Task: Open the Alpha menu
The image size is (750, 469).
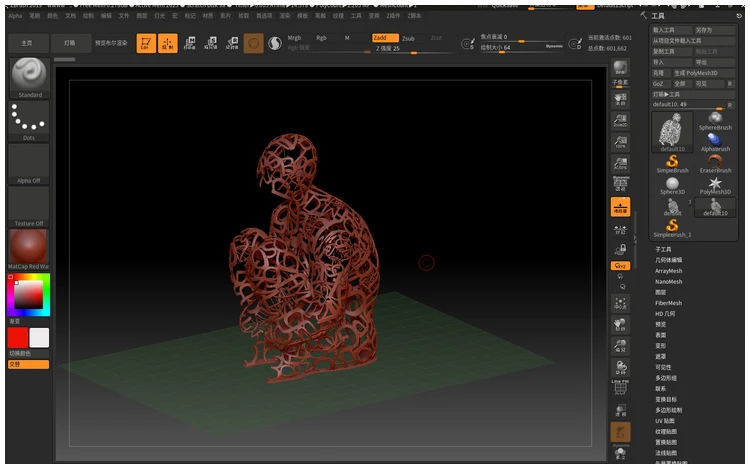Action: point(15,16)
